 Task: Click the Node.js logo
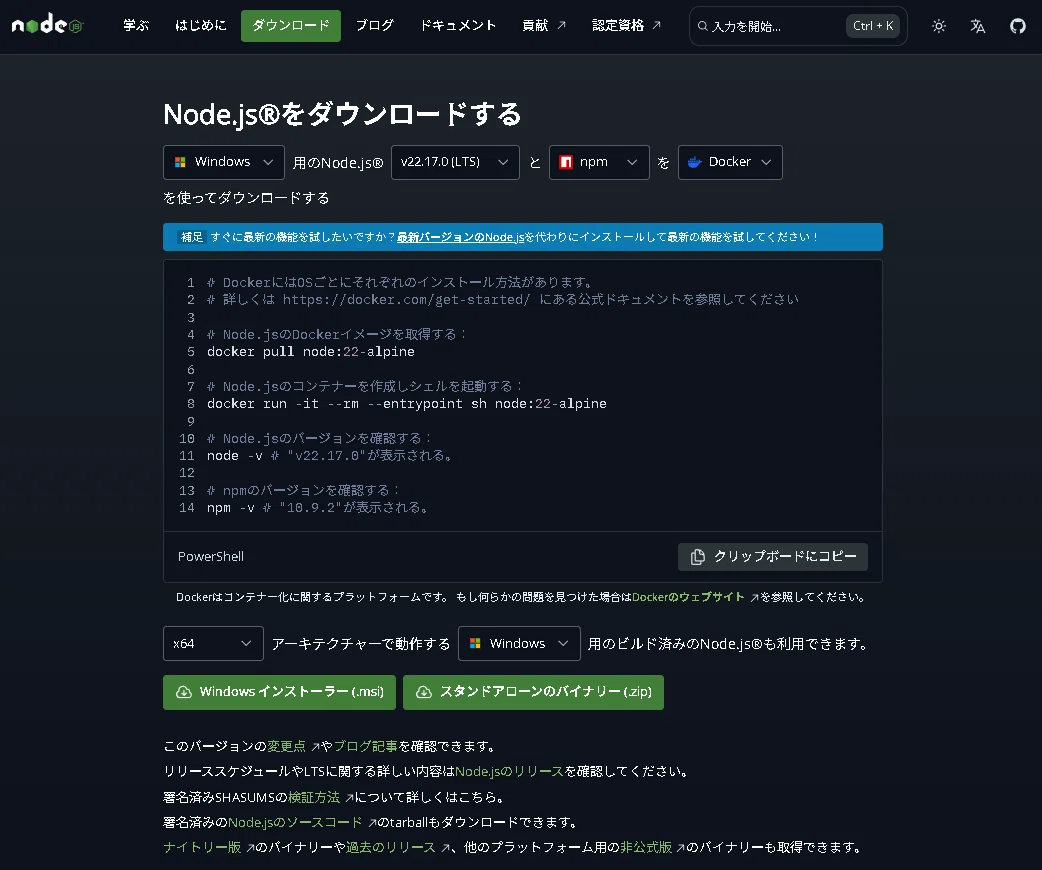pyautogui.click(x=47, y=25)
